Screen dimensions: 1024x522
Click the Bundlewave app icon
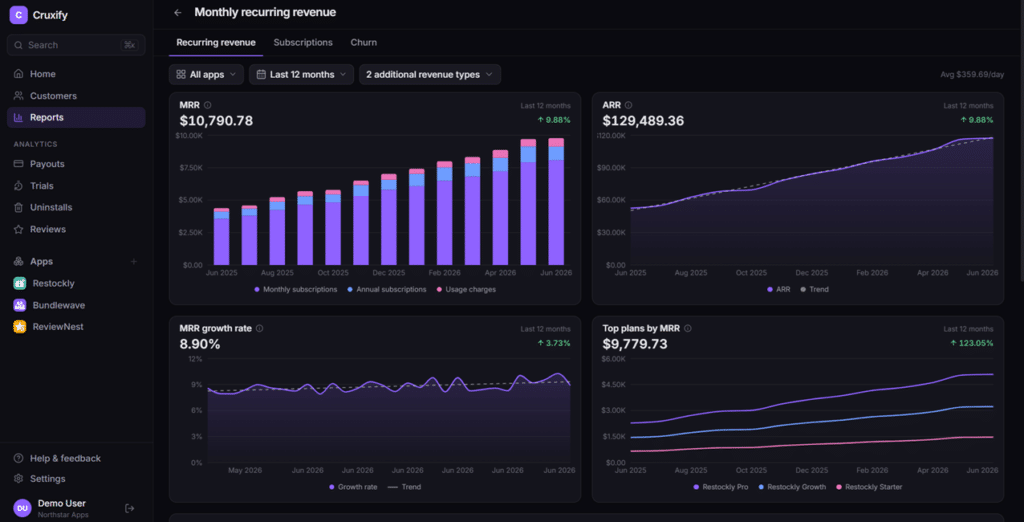pos(20,305)
